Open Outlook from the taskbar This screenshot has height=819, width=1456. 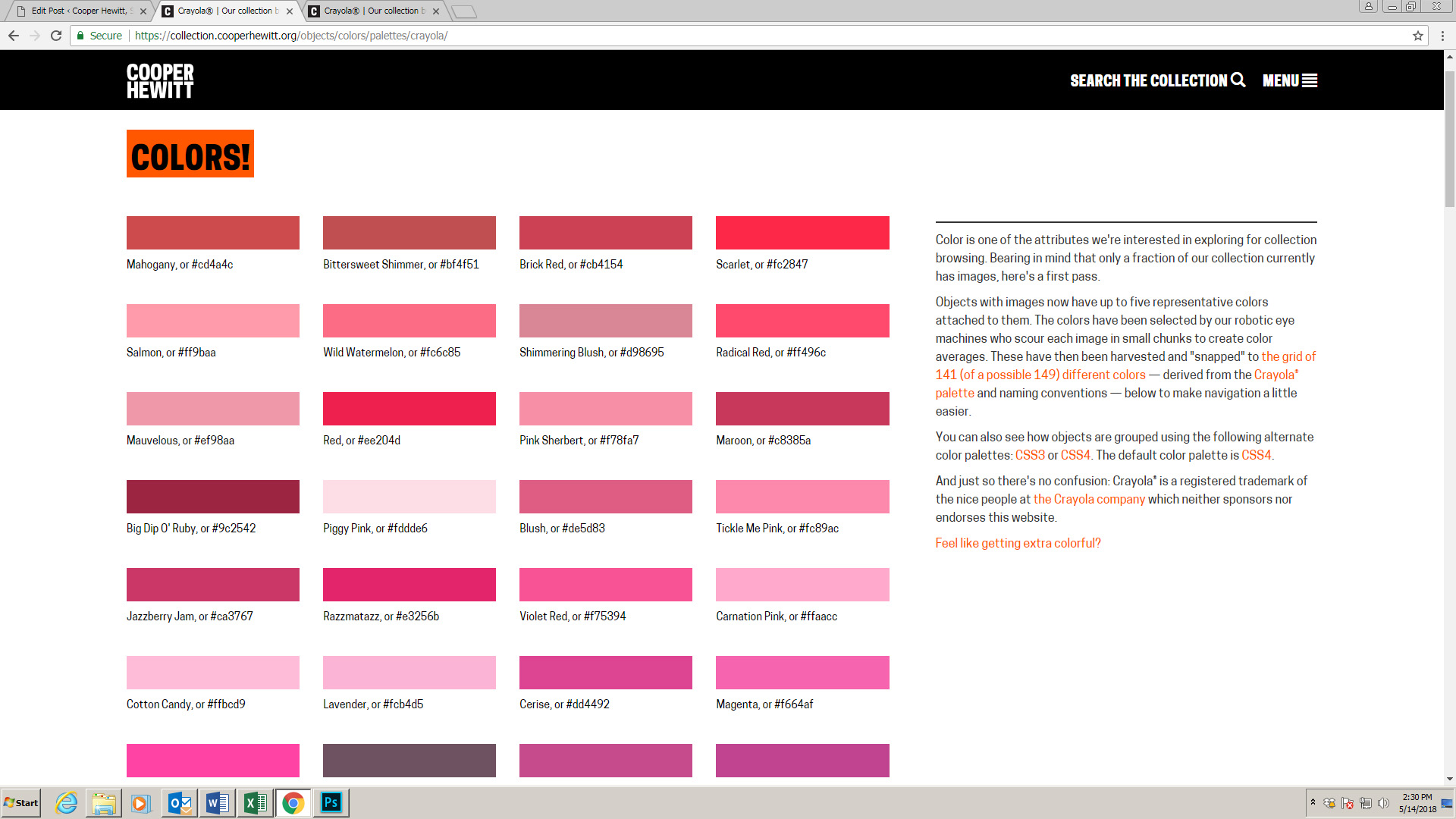(180, 802)
